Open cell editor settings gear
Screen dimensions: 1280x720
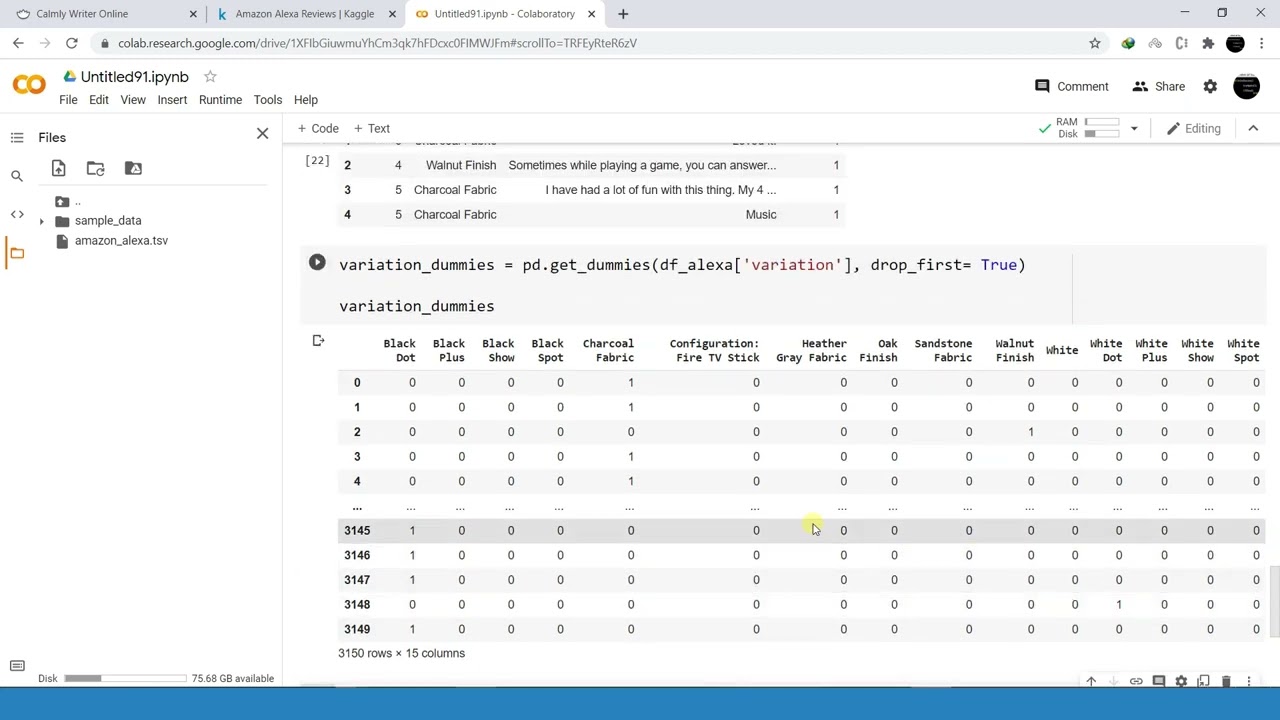click(1181, 682)
